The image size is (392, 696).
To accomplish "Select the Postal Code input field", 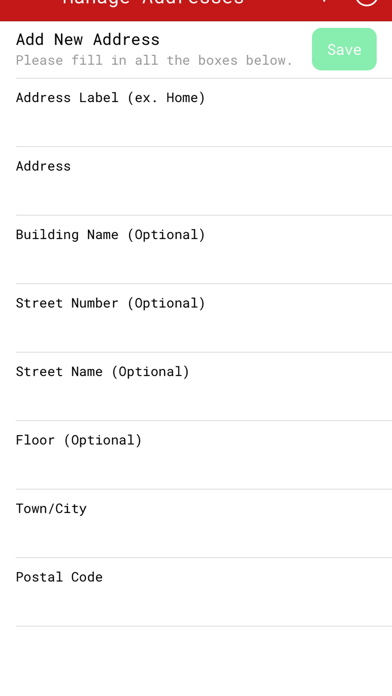I will (204, 592).
